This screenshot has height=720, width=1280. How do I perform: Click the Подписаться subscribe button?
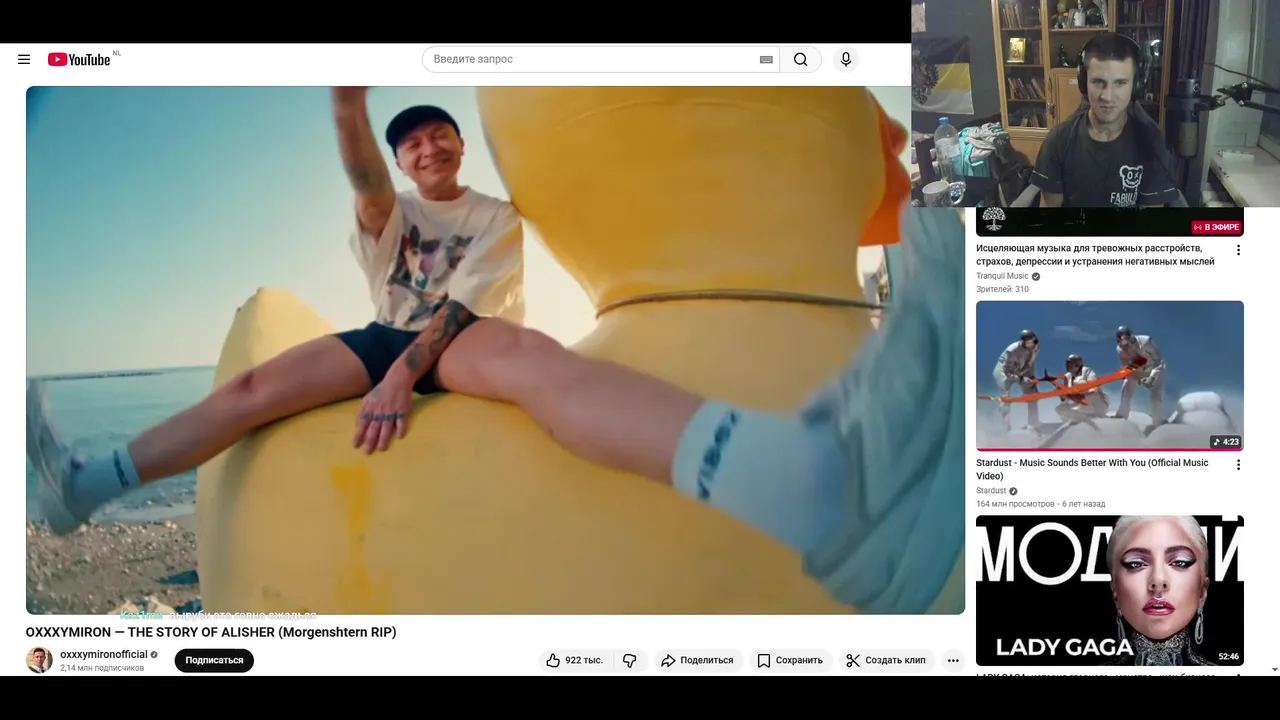[x=214, y=660]
